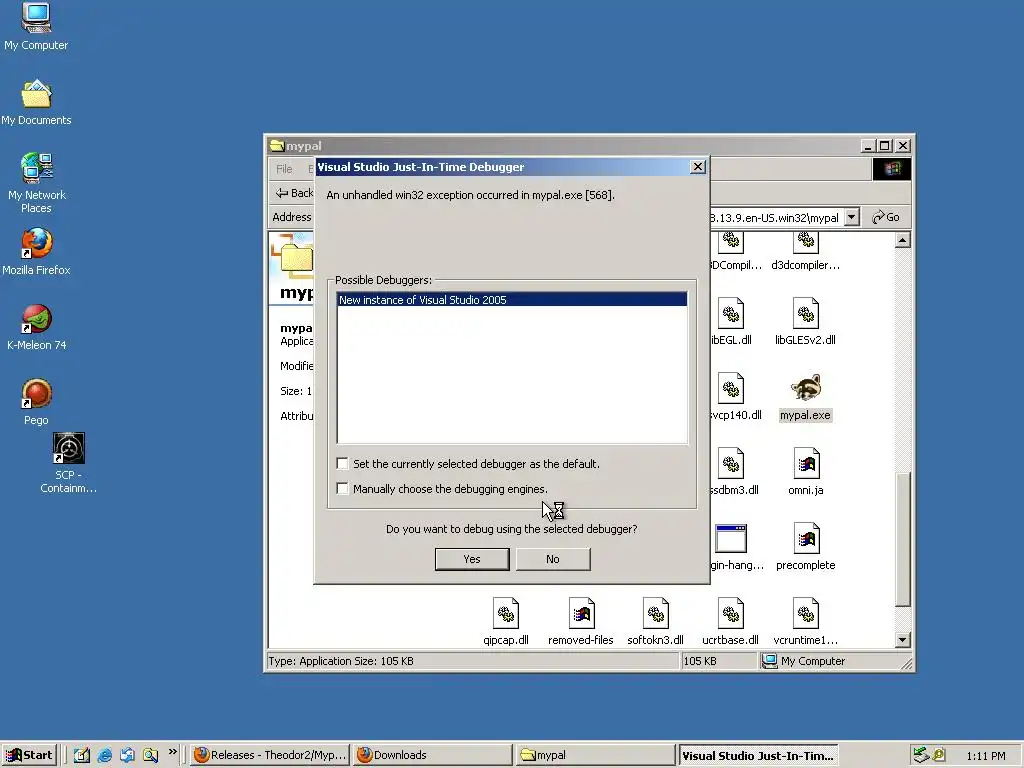Image resolution: width=1024 pixels, height=768 pixels.
Task: Switch to Downloads taskbar item
Action: point(433,755)
